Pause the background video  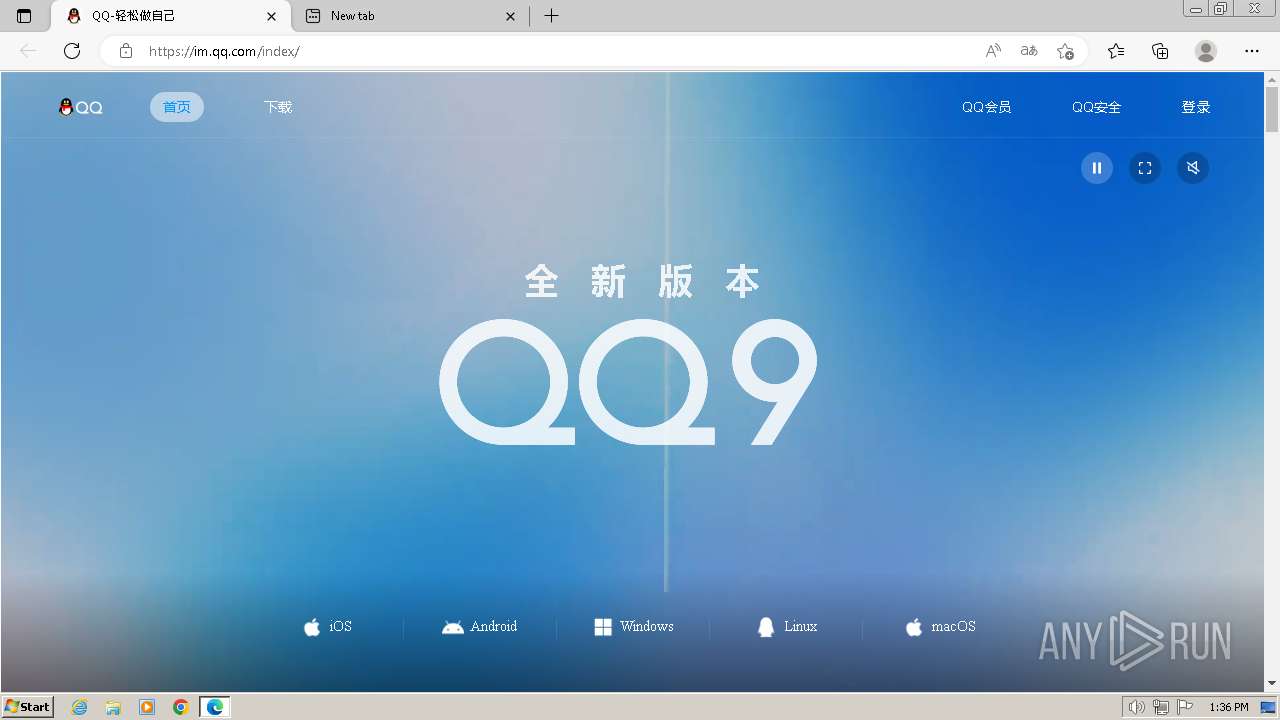pyautogui.click(x=1097, y=168)
